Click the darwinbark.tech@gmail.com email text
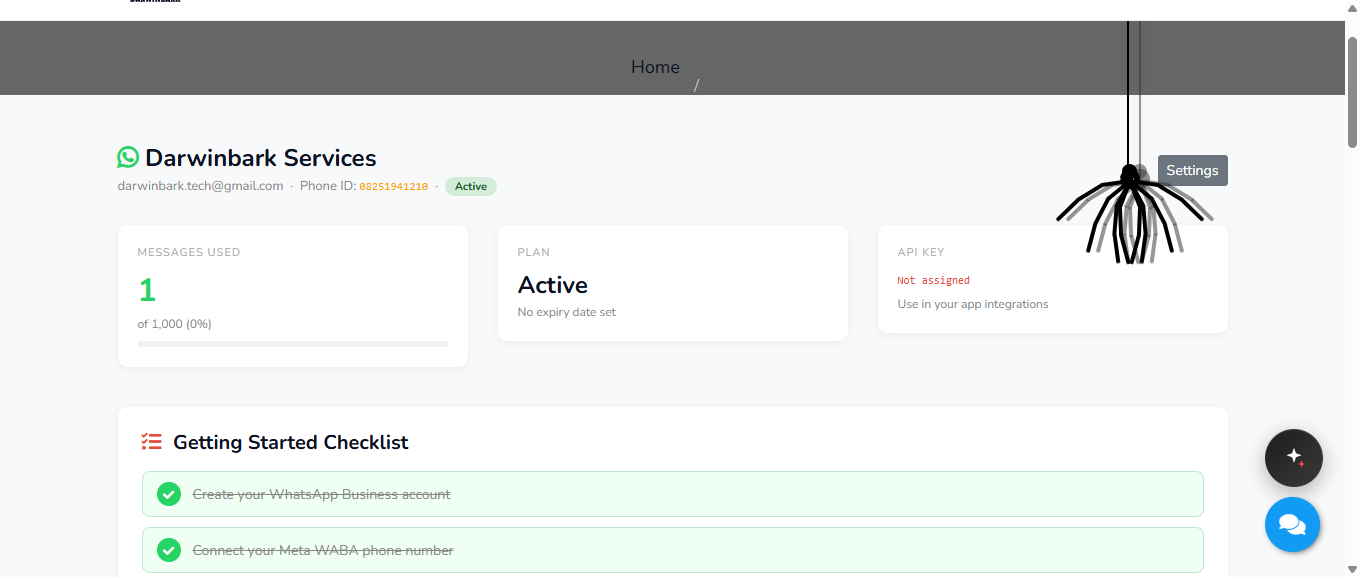Viewport: 1360px width, 577px height. [200, 186]
